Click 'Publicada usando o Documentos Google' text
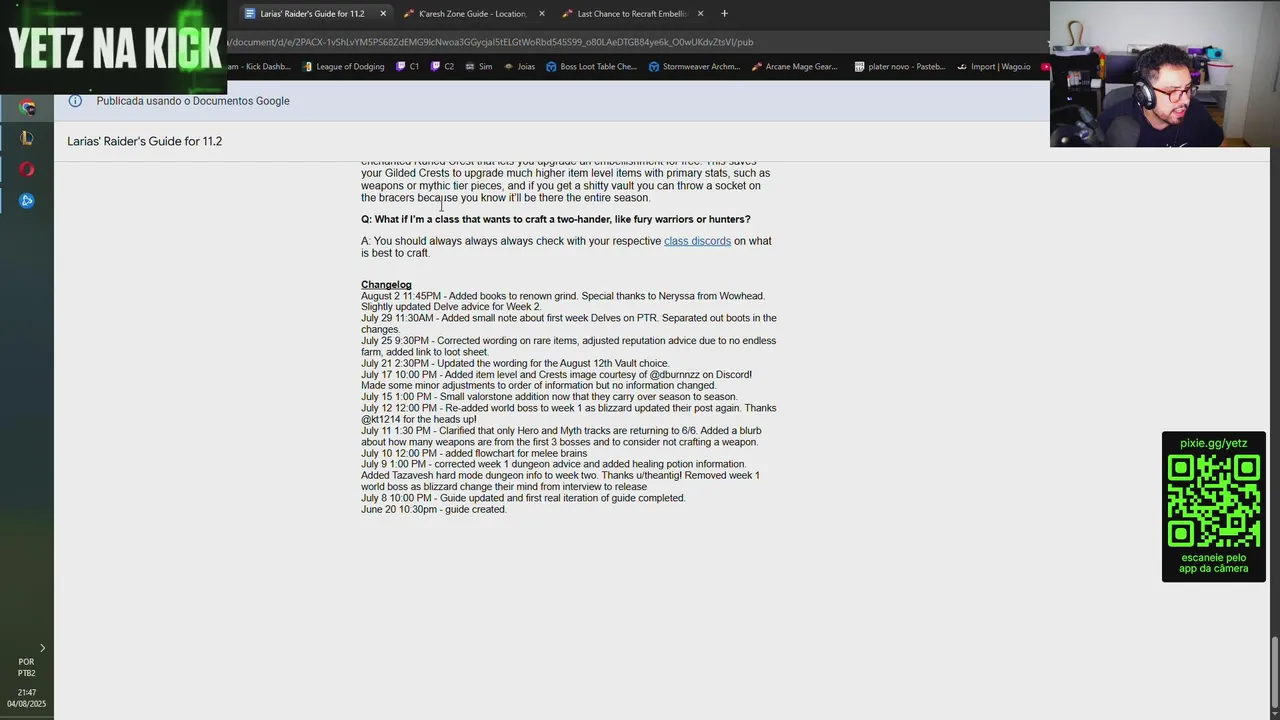Viewport: 1280px width, 720px height. click(193, 101)
